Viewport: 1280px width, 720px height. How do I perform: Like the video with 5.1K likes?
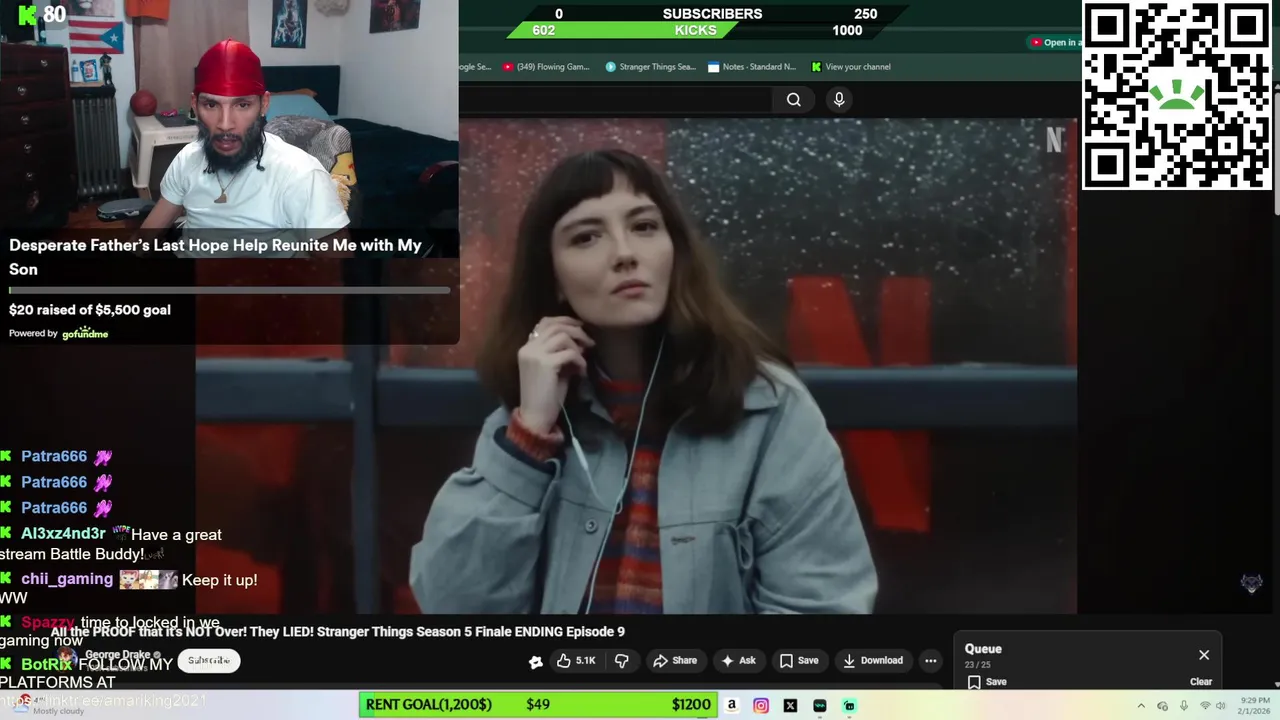click(575, 660)
